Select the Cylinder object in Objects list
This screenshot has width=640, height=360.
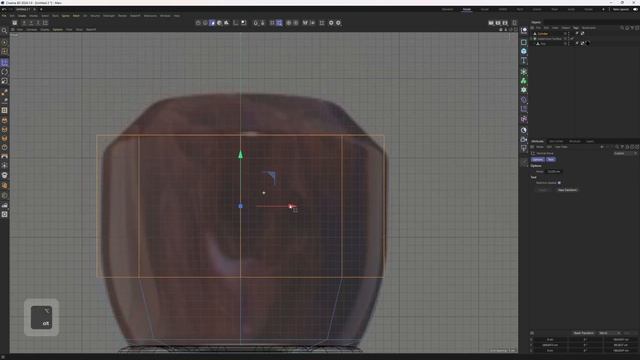(542, 33)
